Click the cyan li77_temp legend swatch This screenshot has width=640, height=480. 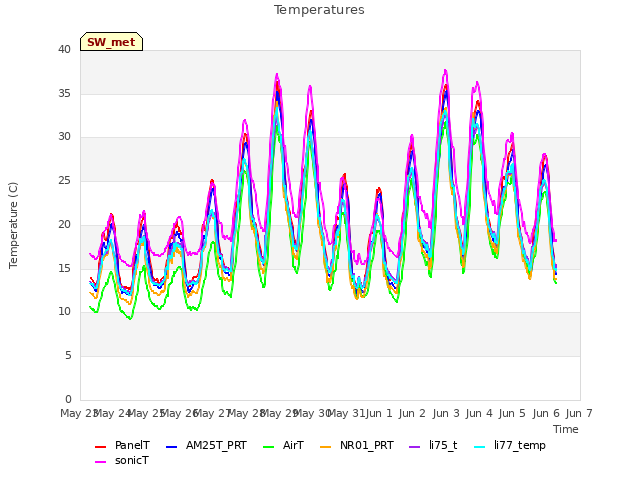[x=480, y=447]
